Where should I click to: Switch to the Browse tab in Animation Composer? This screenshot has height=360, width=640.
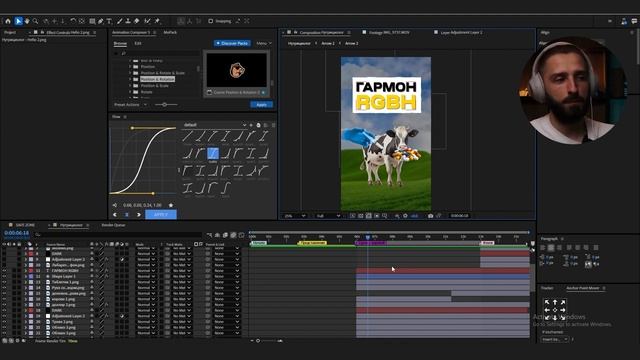120,43
